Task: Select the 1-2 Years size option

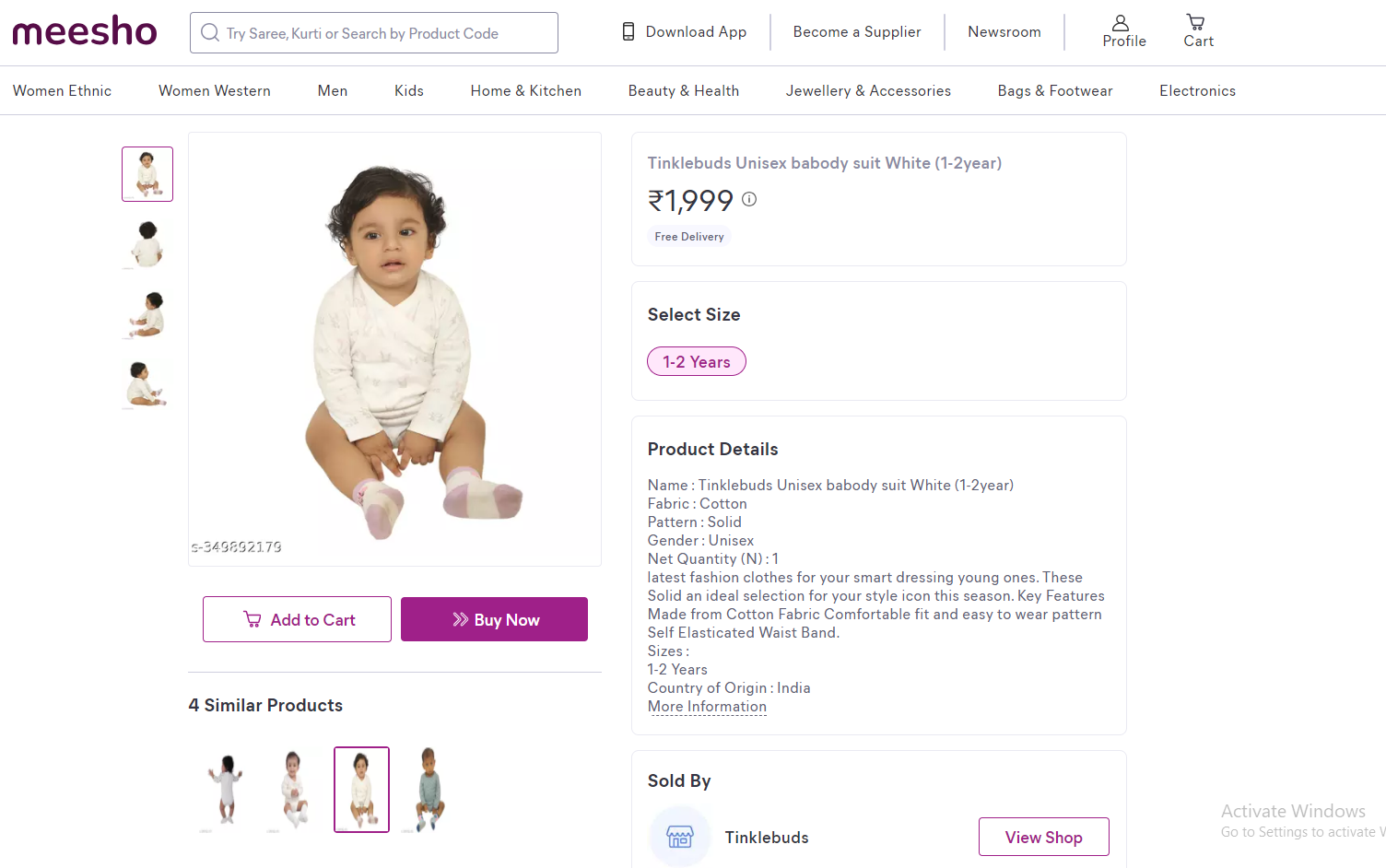Action: tap(697, 362)
